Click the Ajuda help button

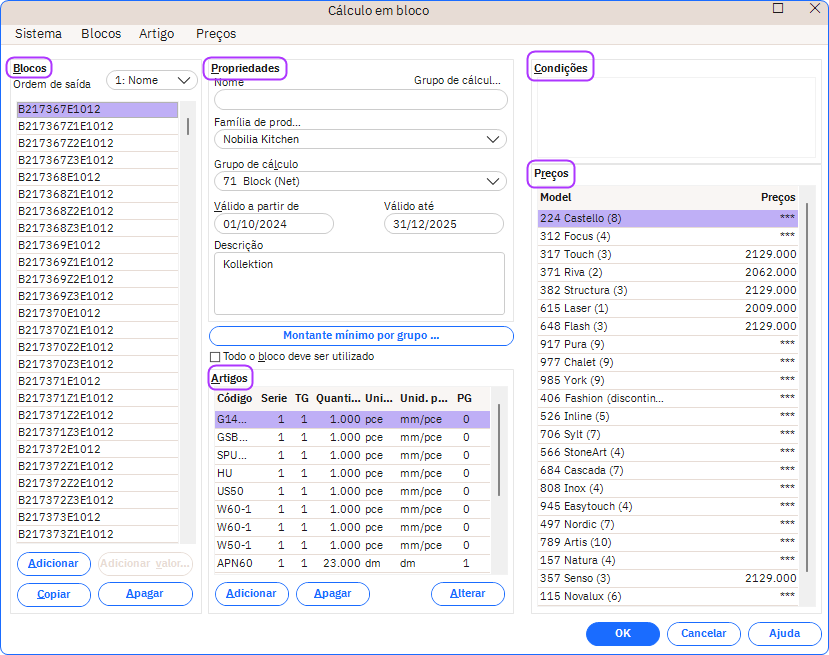click(784, 633)
